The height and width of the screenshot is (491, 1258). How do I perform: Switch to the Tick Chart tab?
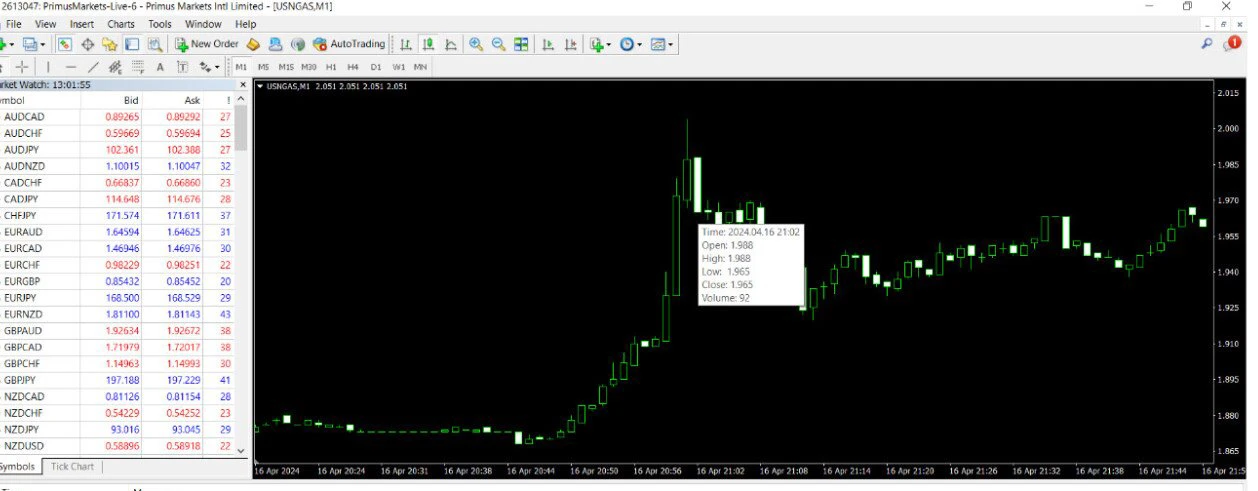(72, 467)
